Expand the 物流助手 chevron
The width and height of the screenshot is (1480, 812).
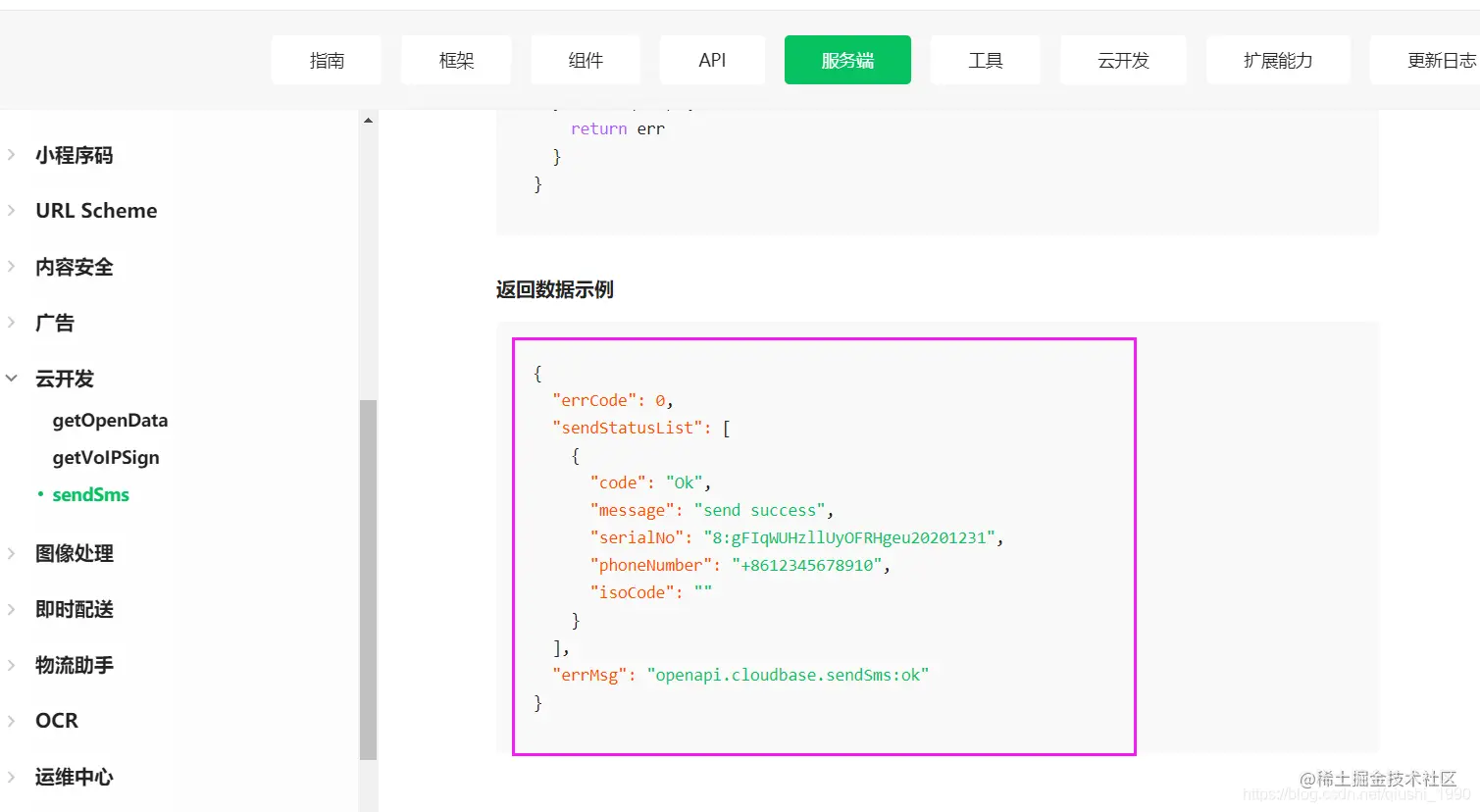tap(12, 665)
